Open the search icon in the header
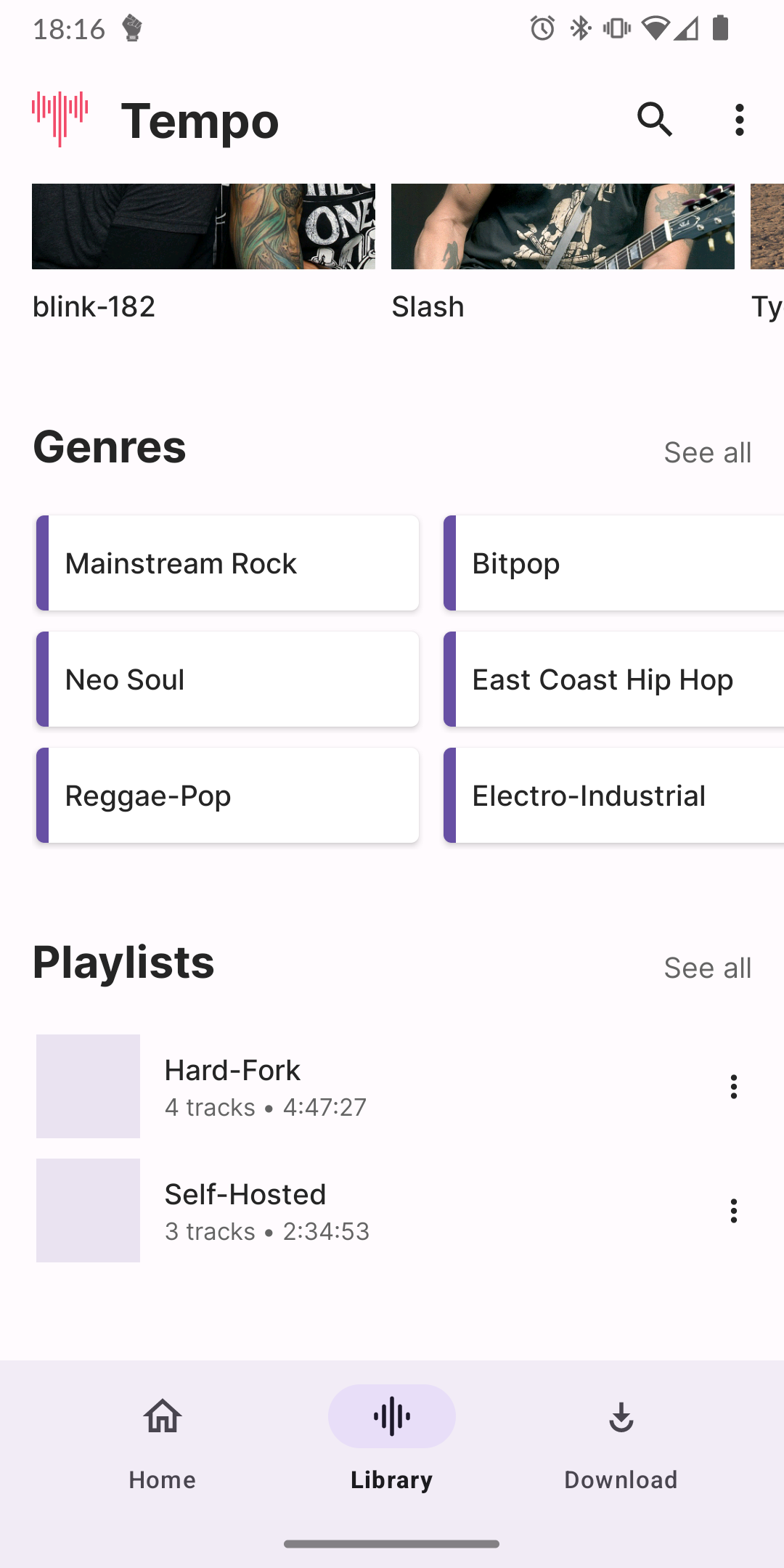Image resolution: width=784 pixels, height=1568 pixels. point(655,120)
